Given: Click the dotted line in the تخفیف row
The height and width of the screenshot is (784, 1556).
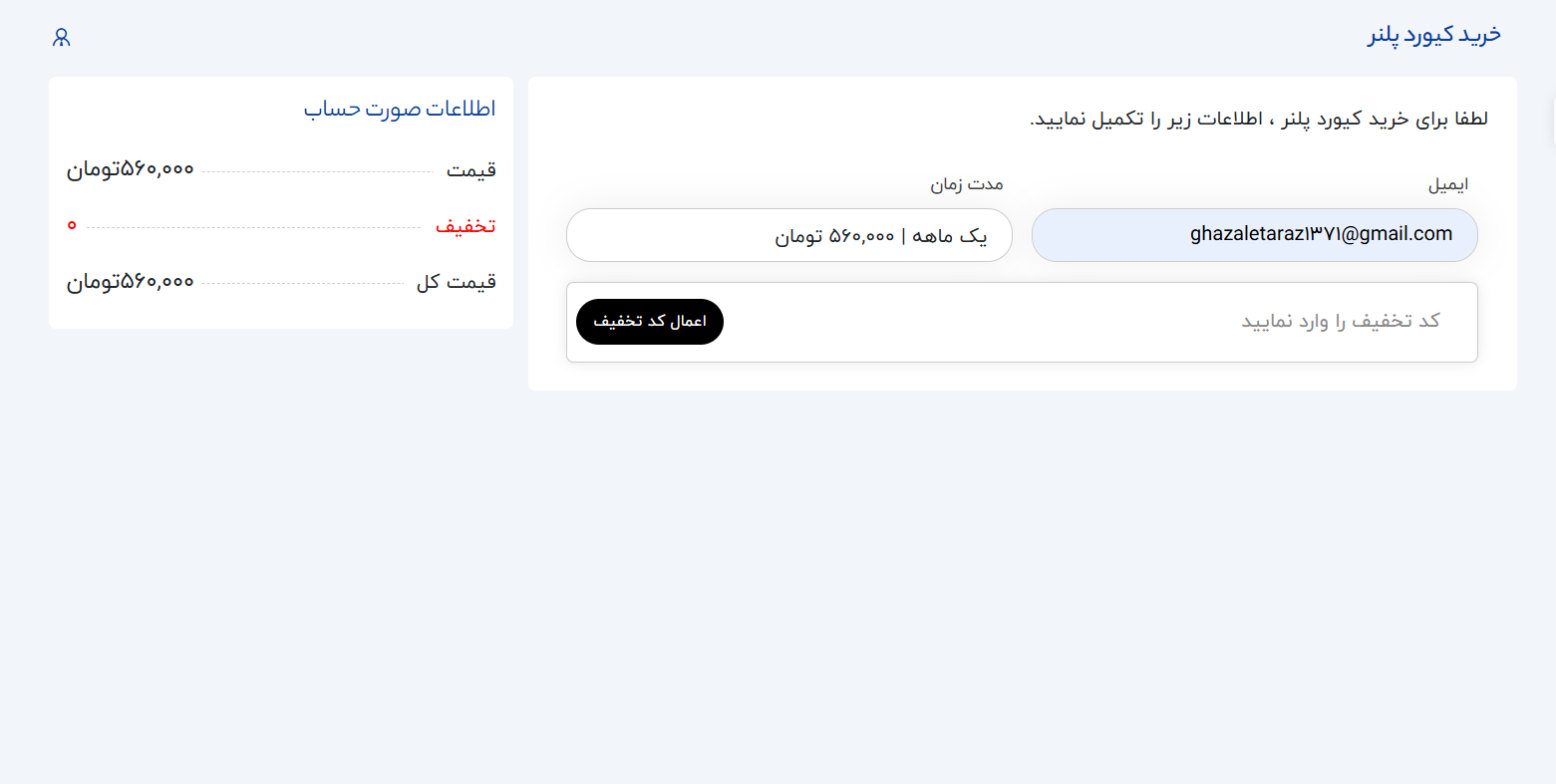Looking at the screenshot, I should point(253,228).
